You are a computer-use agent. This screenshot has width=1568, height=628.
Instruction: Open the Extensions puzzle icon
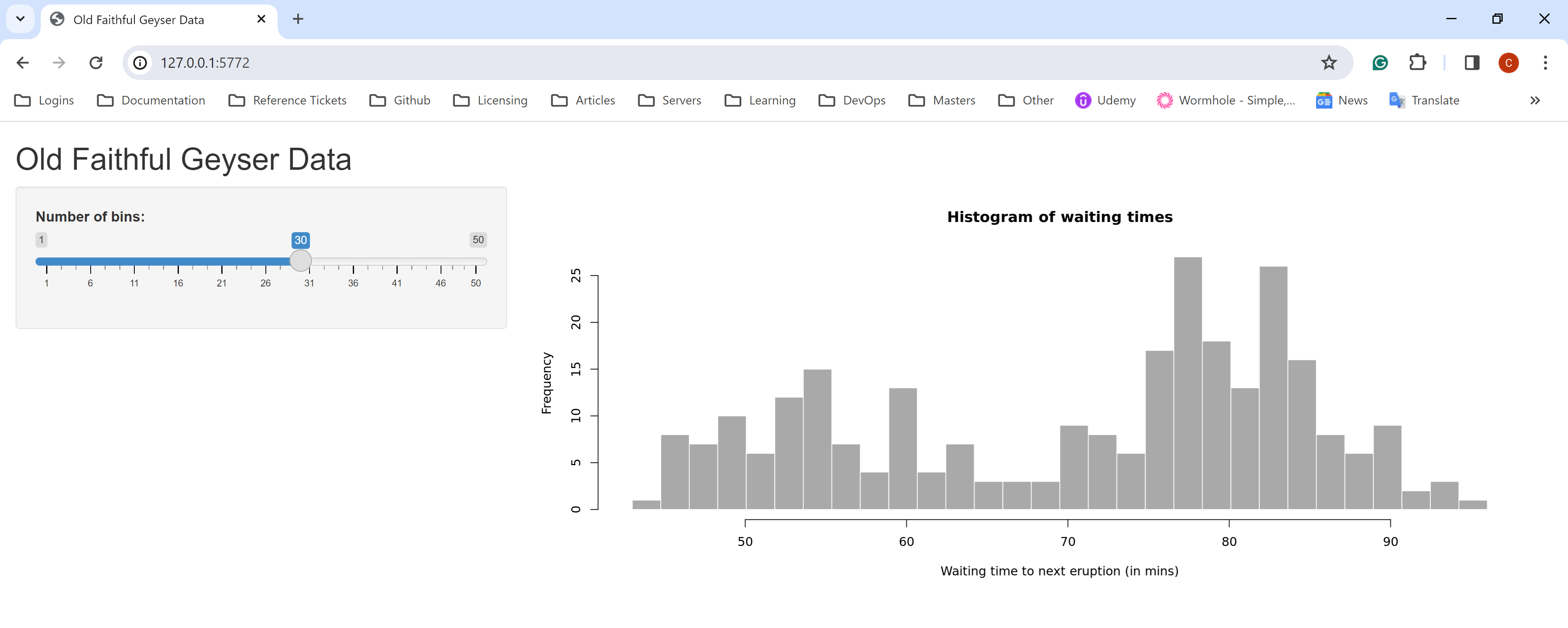[1417, 63]
